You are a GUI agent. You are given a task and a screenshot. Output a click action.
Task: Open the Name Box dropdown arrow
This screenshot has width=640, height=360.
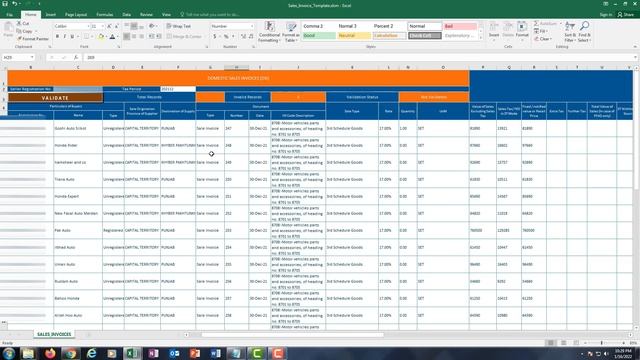click(32, 58)
